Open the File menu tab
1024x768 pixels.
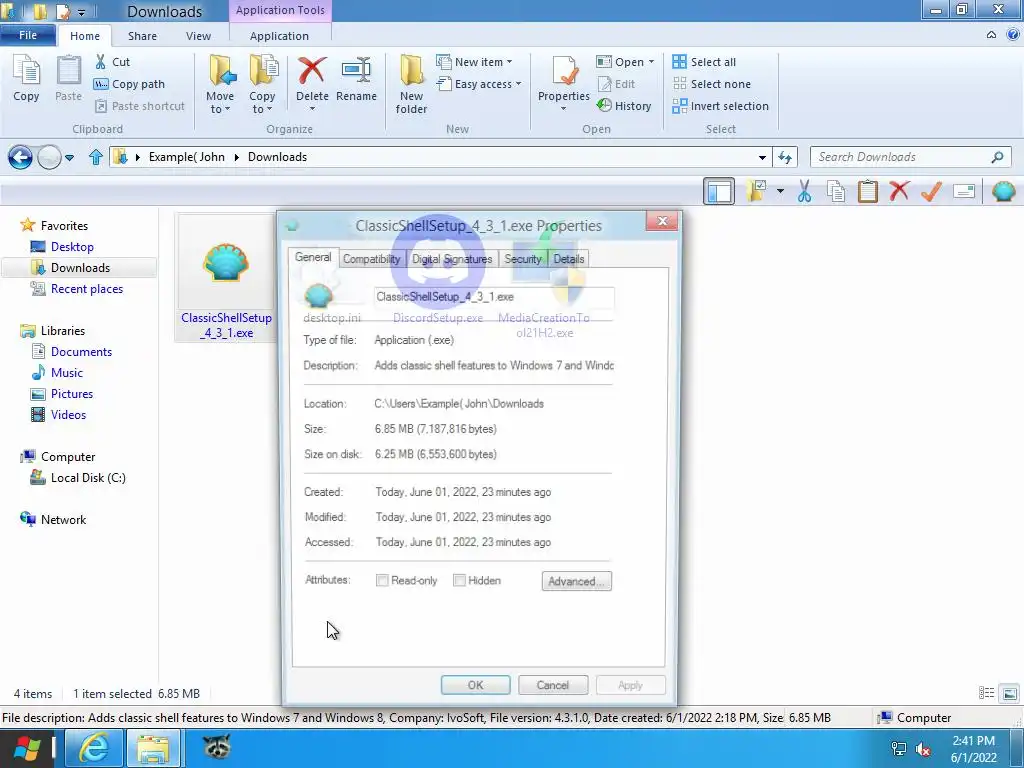[28, 35]
